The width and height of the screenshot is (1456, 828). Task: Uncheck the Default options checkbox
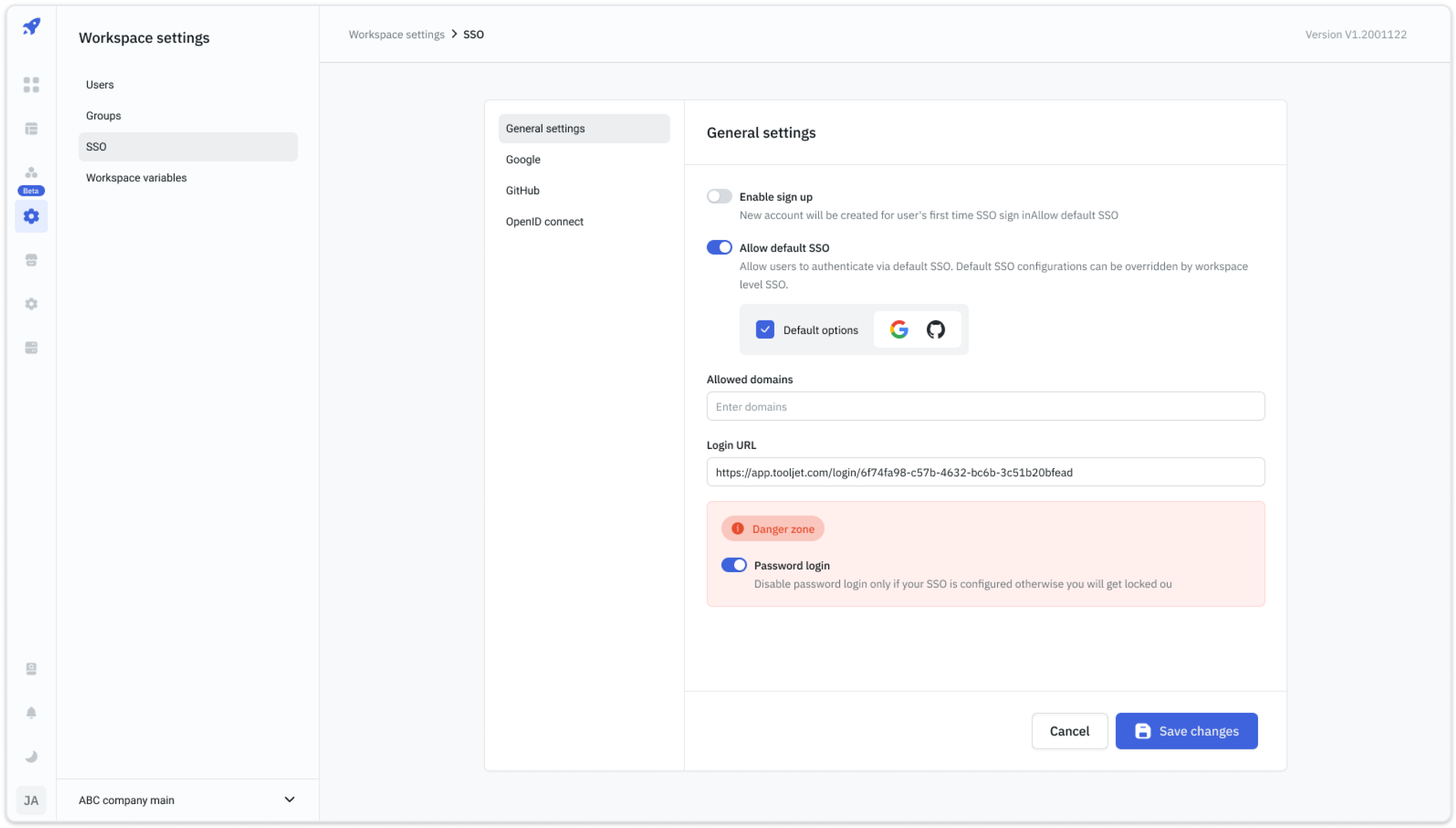click(765, 330)
